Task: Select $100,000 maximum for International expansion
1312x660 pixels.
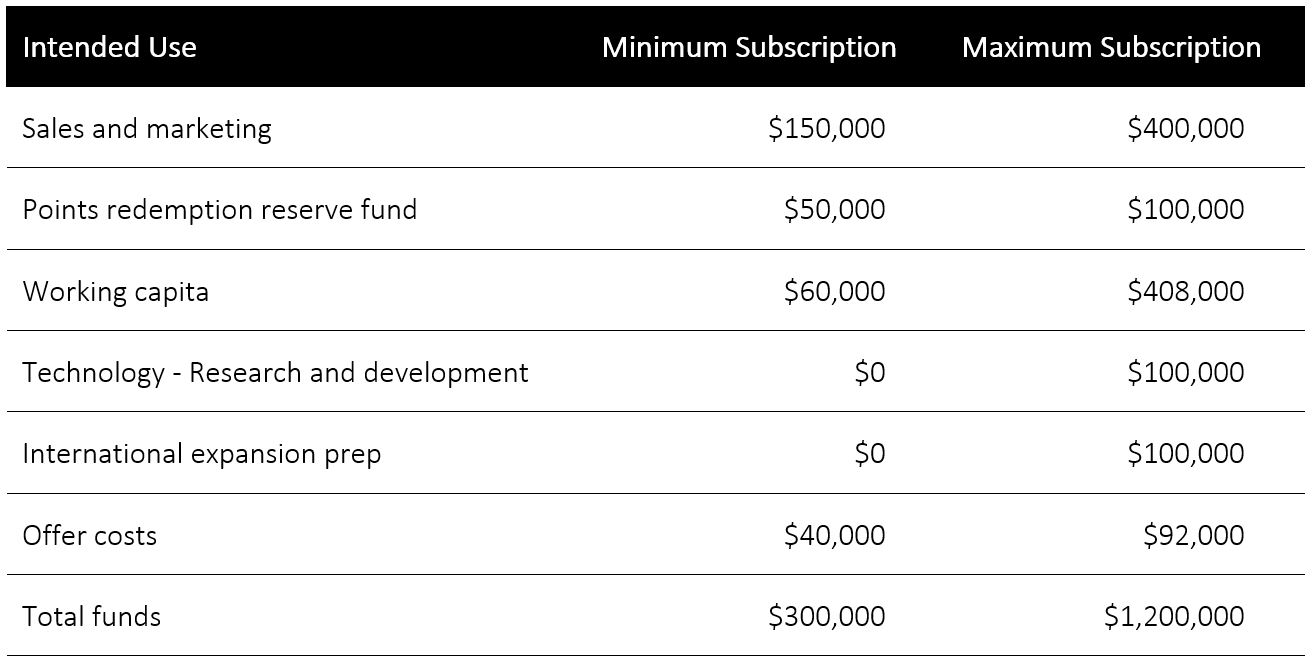Action: [x=1186, y=454]
